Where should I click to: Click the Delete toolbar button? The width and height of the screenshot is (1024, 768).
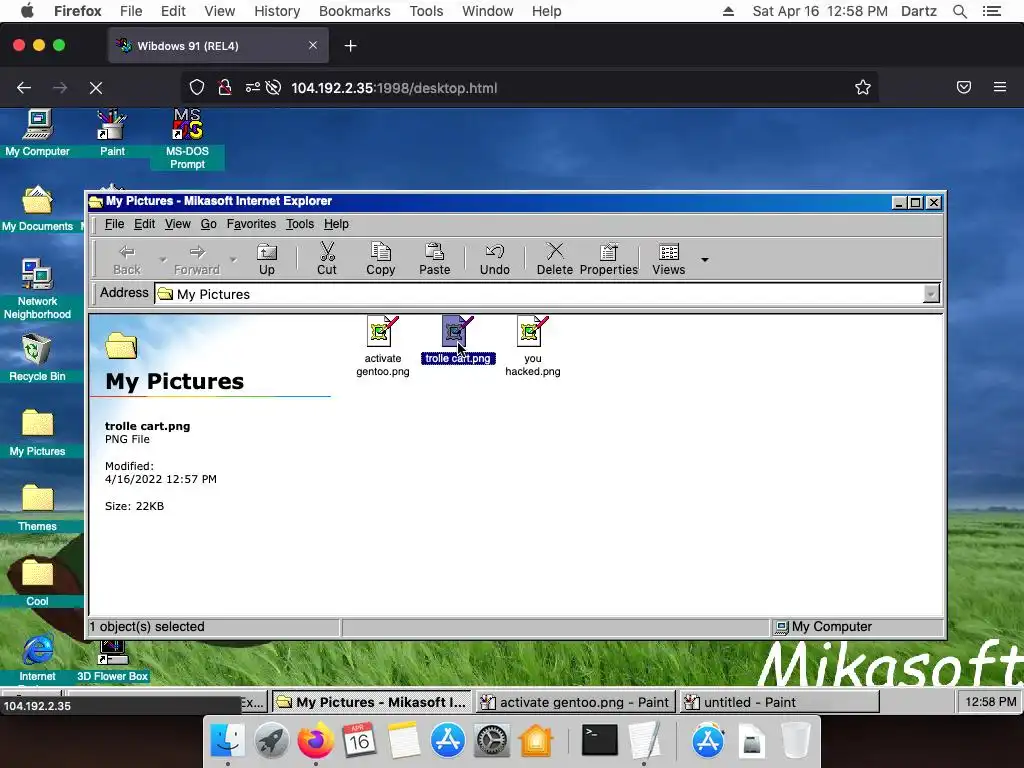pyautogui.click(x=554, y=259)
